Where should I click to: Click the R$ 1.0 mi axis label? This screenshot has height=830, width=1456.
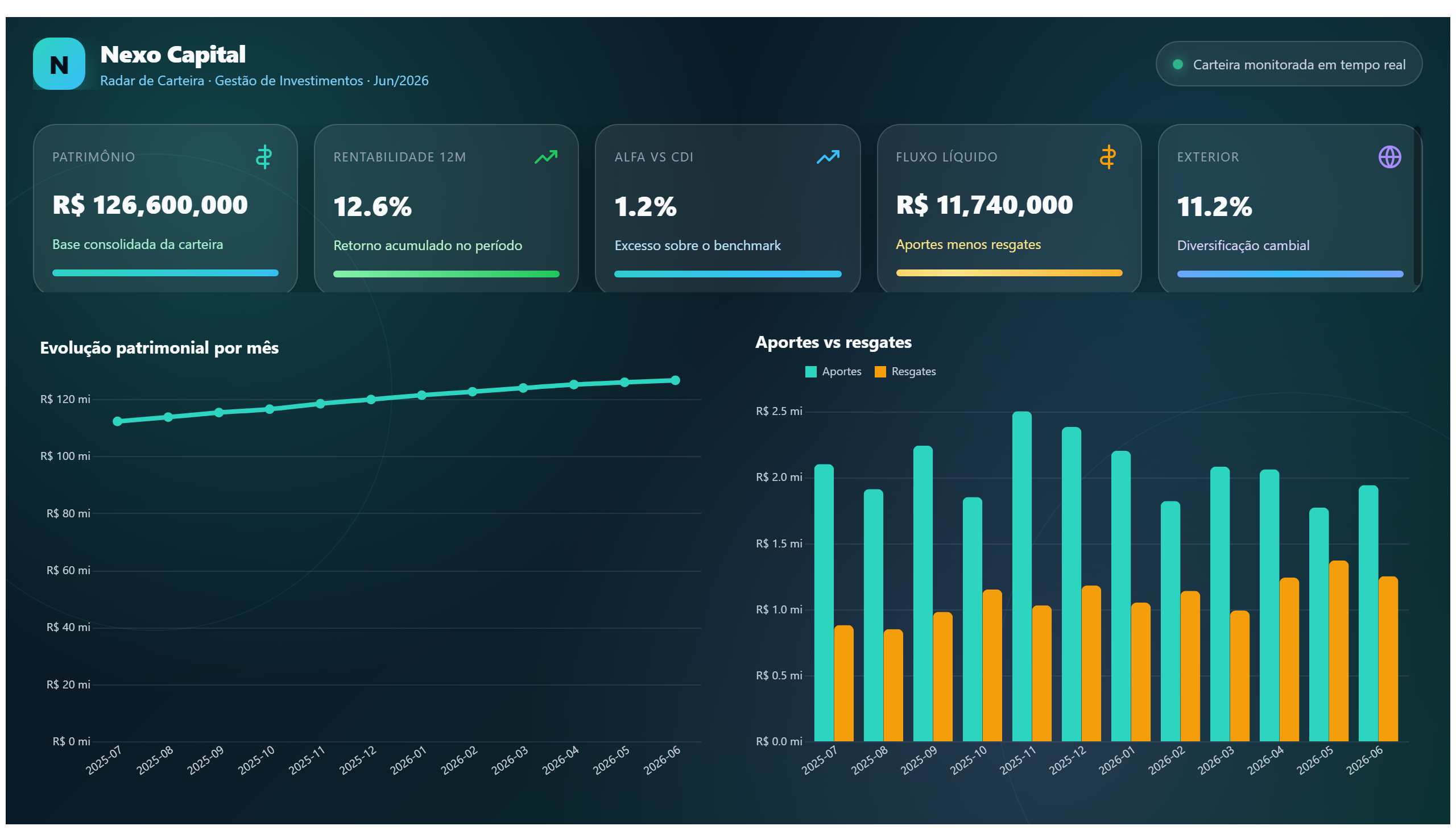pyautogui.click(x=779, y=610)
